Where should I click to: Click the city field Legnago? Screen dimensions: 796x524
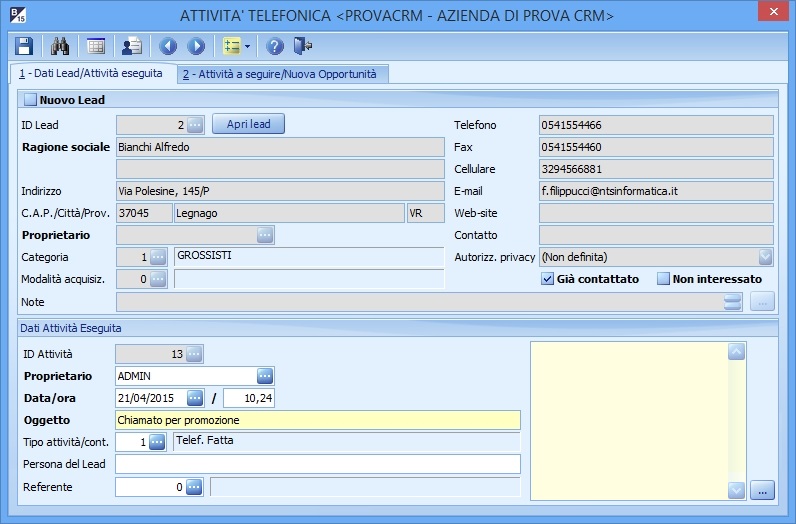coord(289,213)
